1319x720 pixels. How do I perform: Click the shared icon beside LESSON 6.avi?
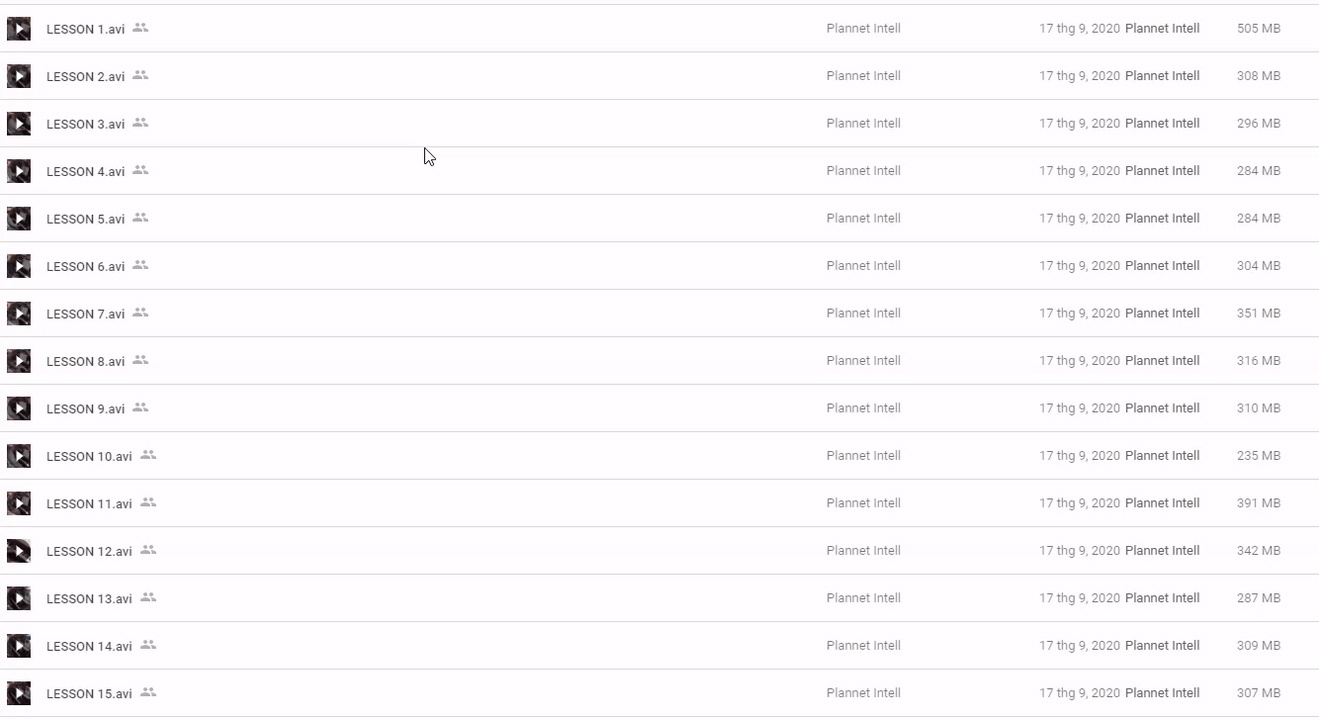point(141,265)
